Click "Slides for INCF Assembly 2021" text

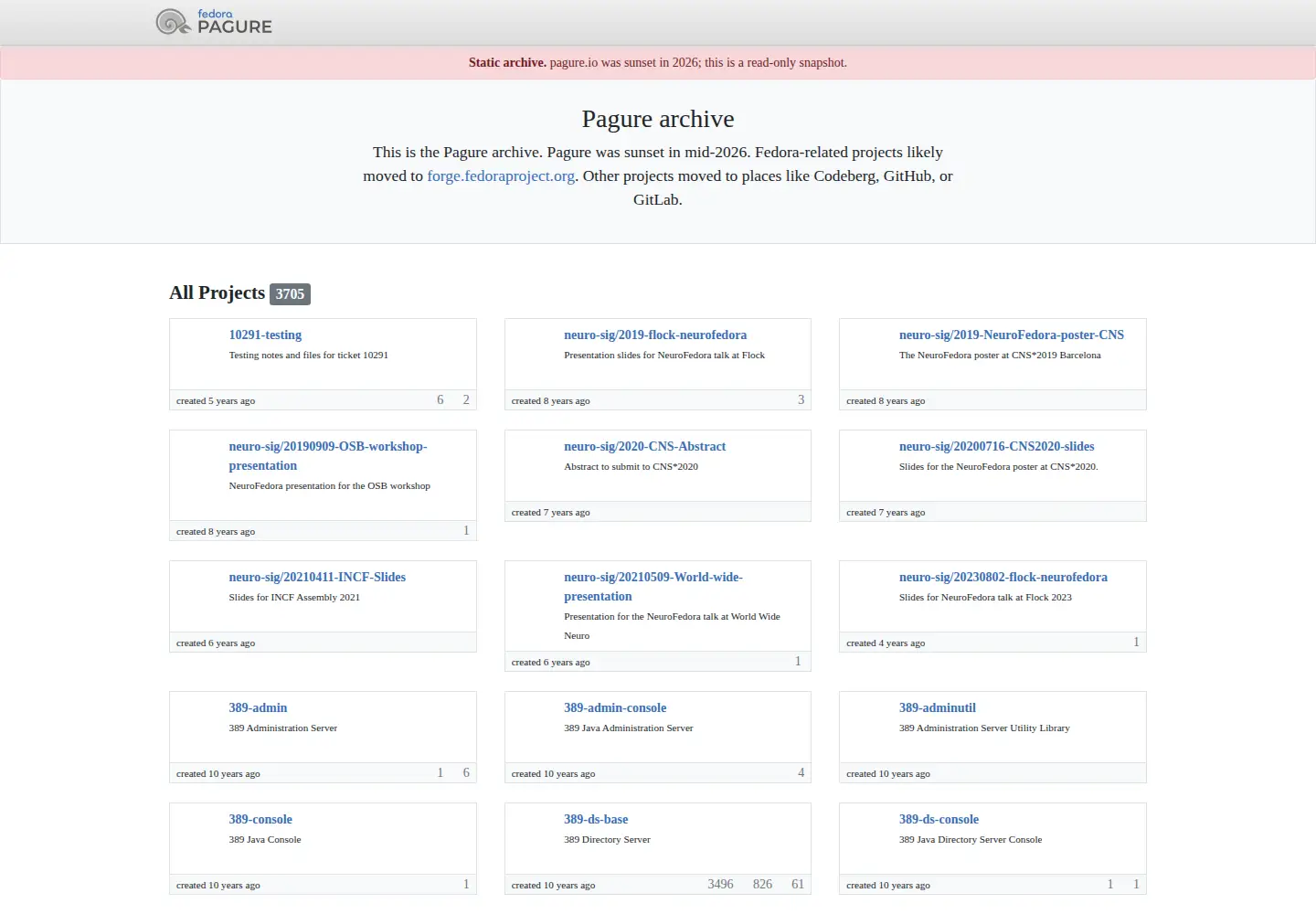coord(294,598)
